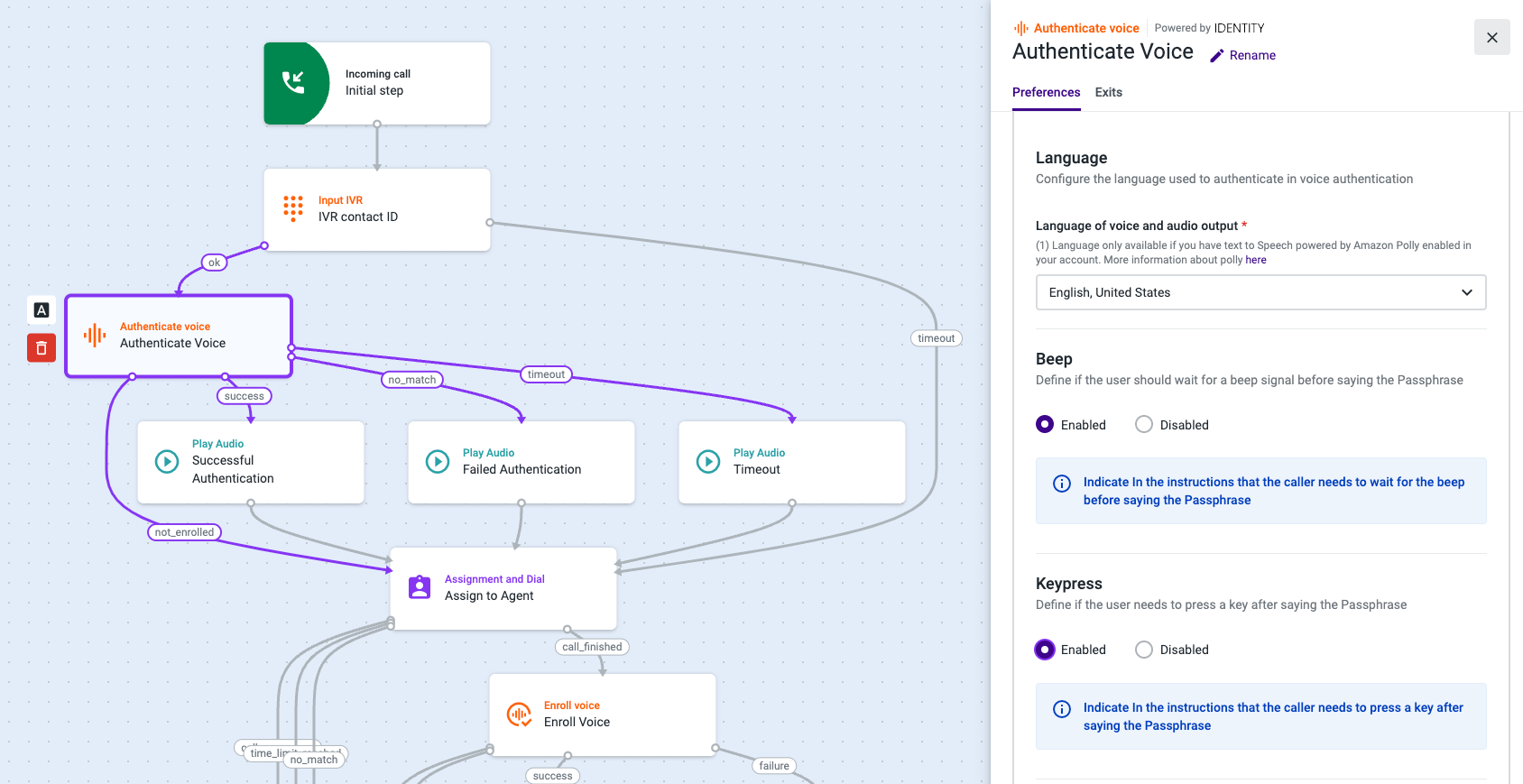Click the gray 'timeout' label on right
Viewport: 1523px width, 784px height.
point(936,338)
